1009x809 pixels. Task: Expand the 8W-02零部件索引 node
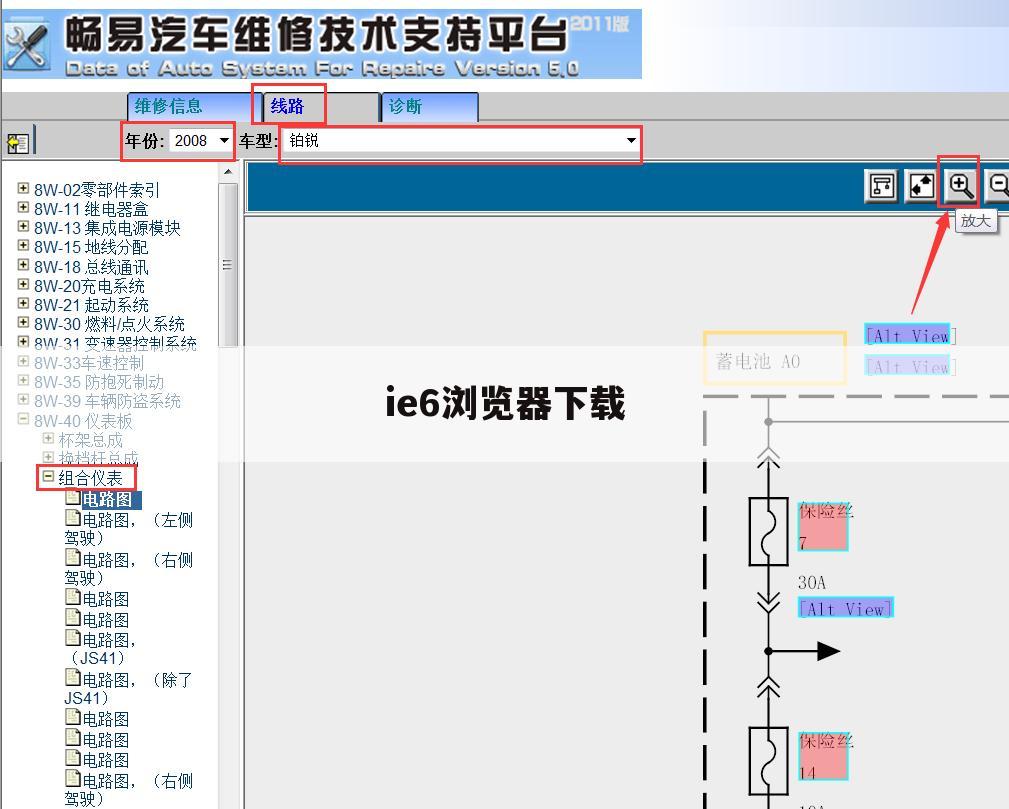(23, 188)
